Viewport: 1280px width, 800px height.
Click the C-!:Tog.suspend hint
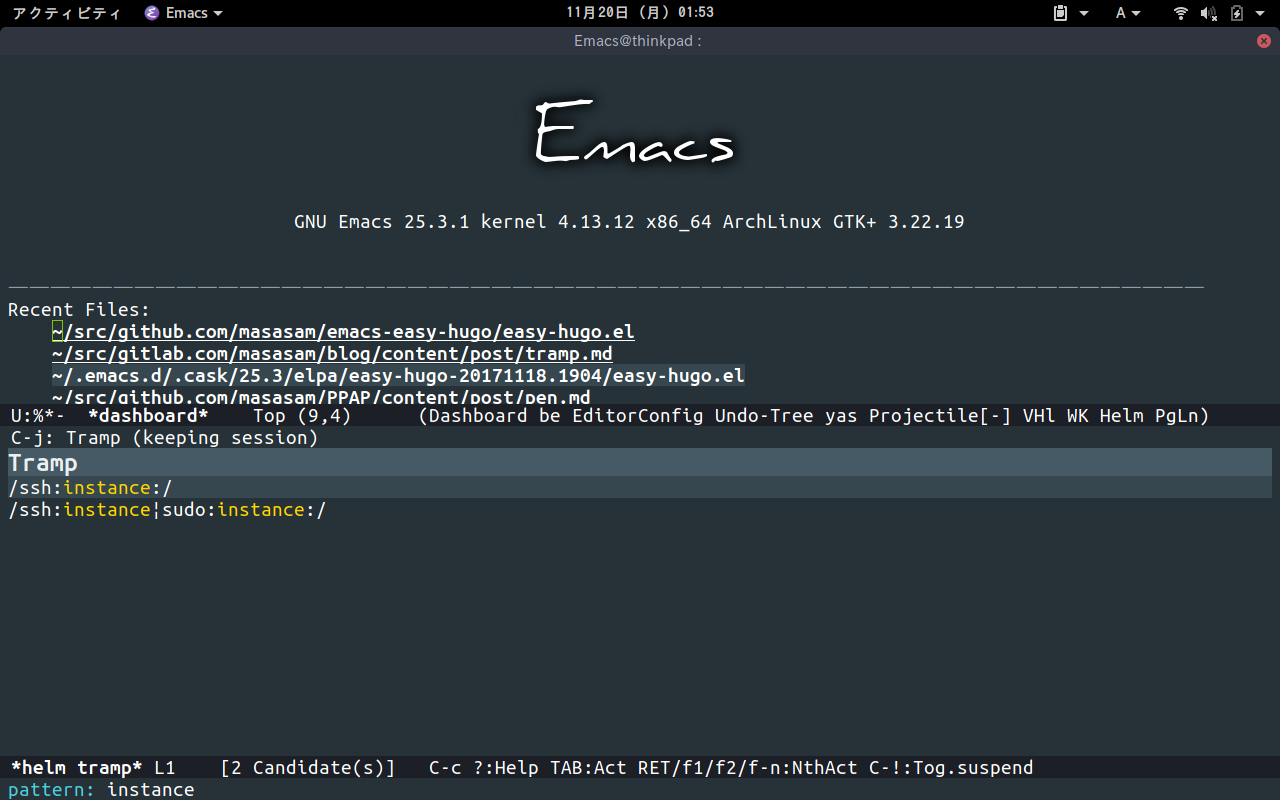point(951,768)
